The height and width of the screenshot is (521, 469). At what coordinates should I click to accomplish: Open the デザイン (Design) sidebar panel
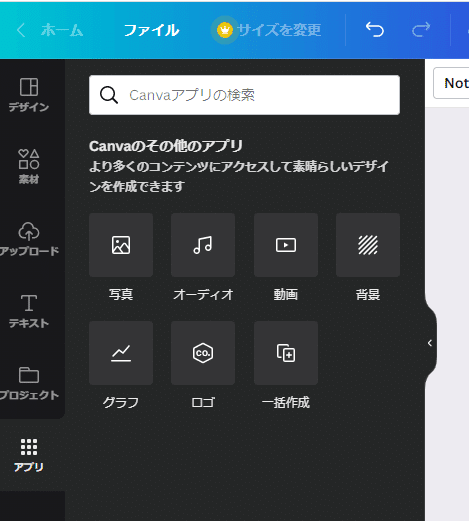[x=29, y=95]
